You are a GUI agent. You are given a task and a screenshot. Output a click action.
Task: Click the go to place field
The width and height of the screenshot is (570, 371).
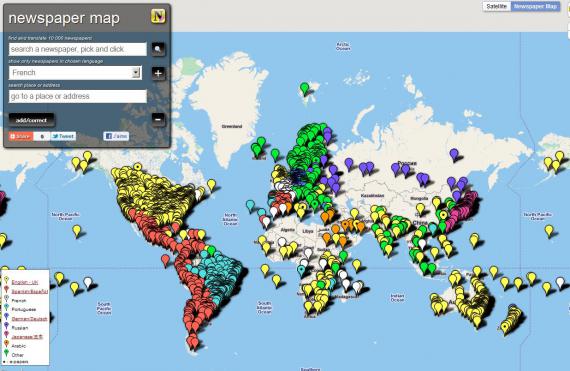point(77,96)
